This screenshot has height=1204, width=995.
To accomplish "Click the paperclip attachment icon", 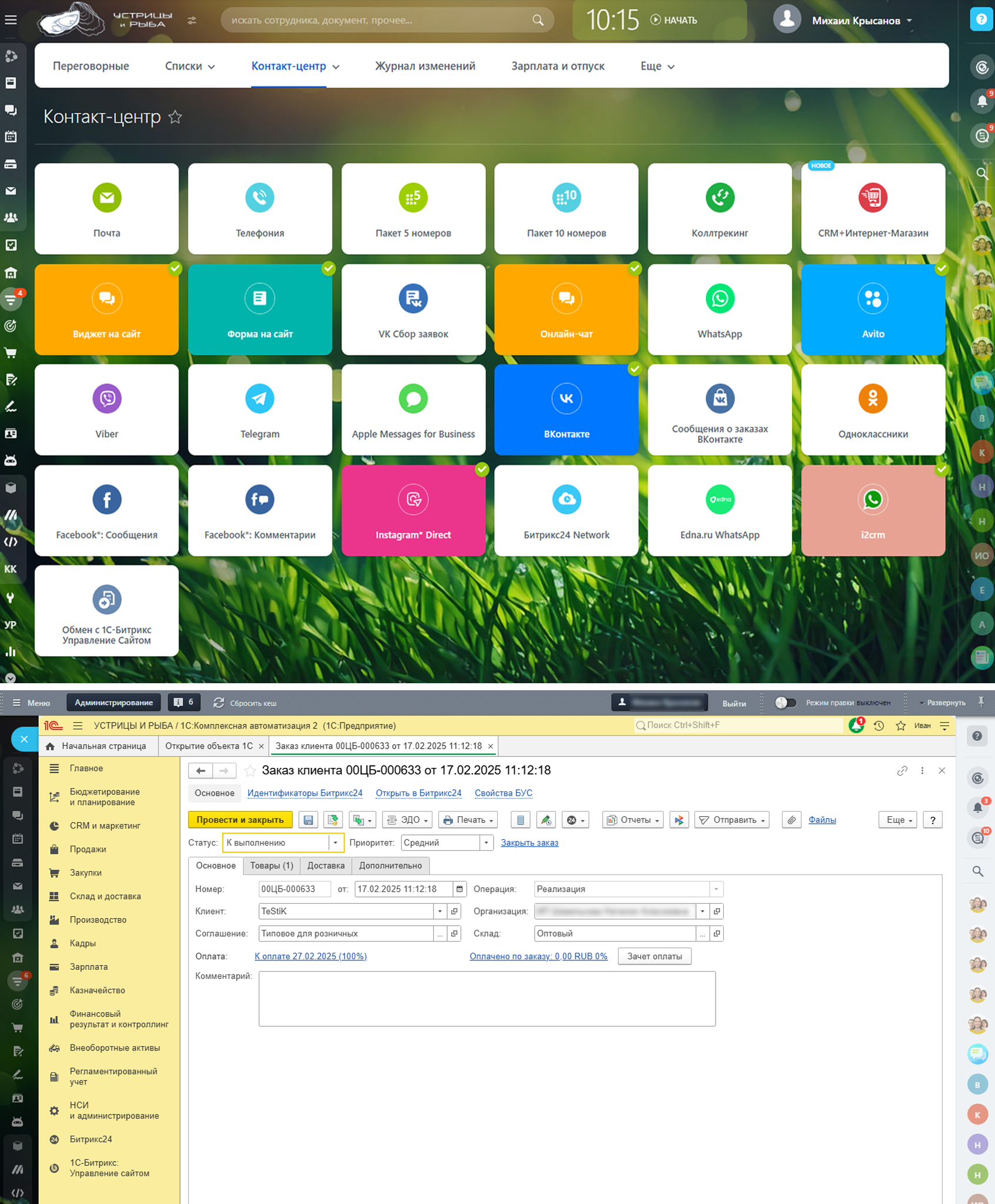I will (x=791, y=820).
